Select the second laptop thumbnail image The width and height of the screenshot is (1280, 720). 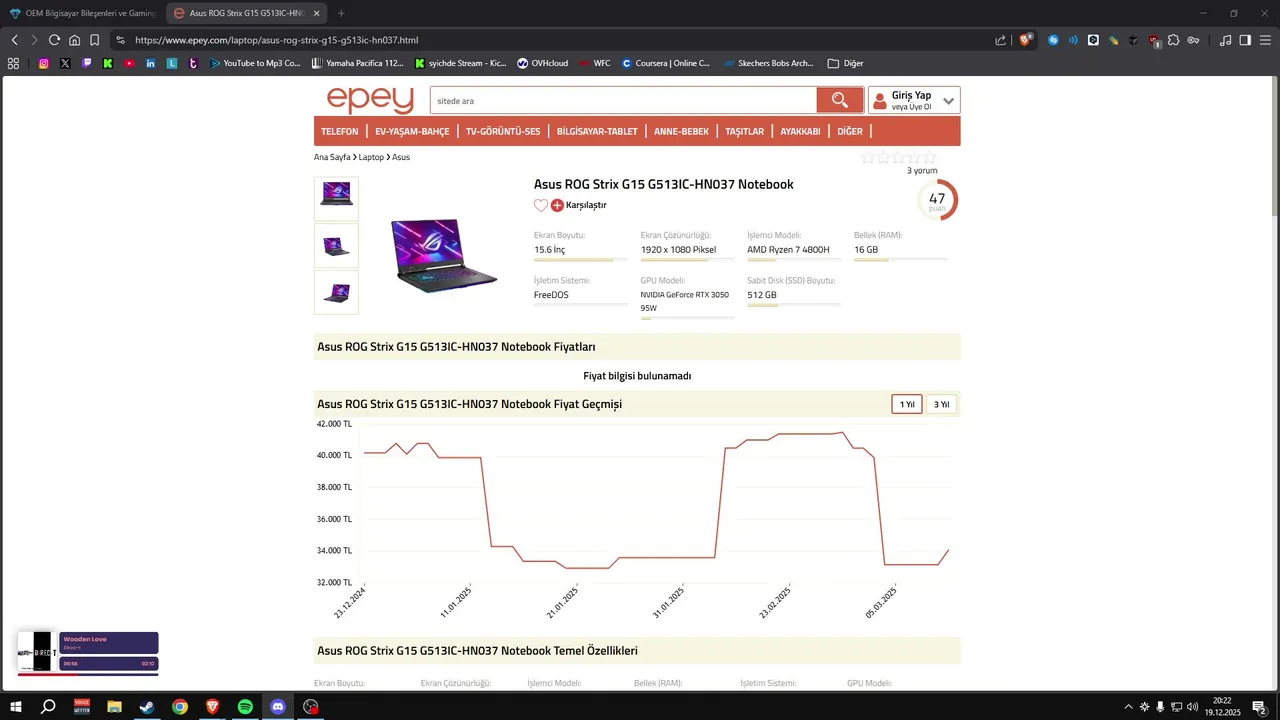tap(336, 245)
